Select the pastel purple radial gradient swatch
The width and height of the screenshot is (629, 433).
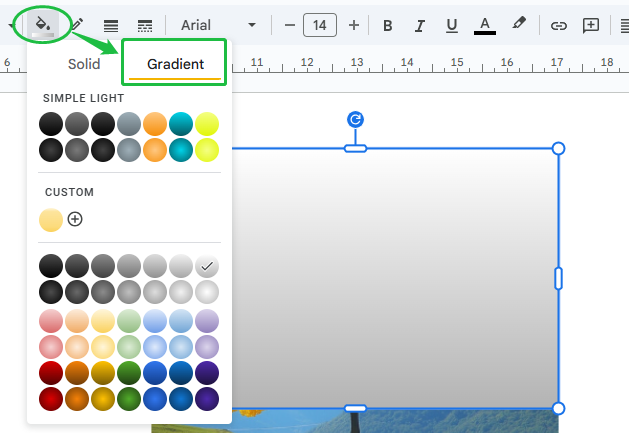(x=207, y=347)
